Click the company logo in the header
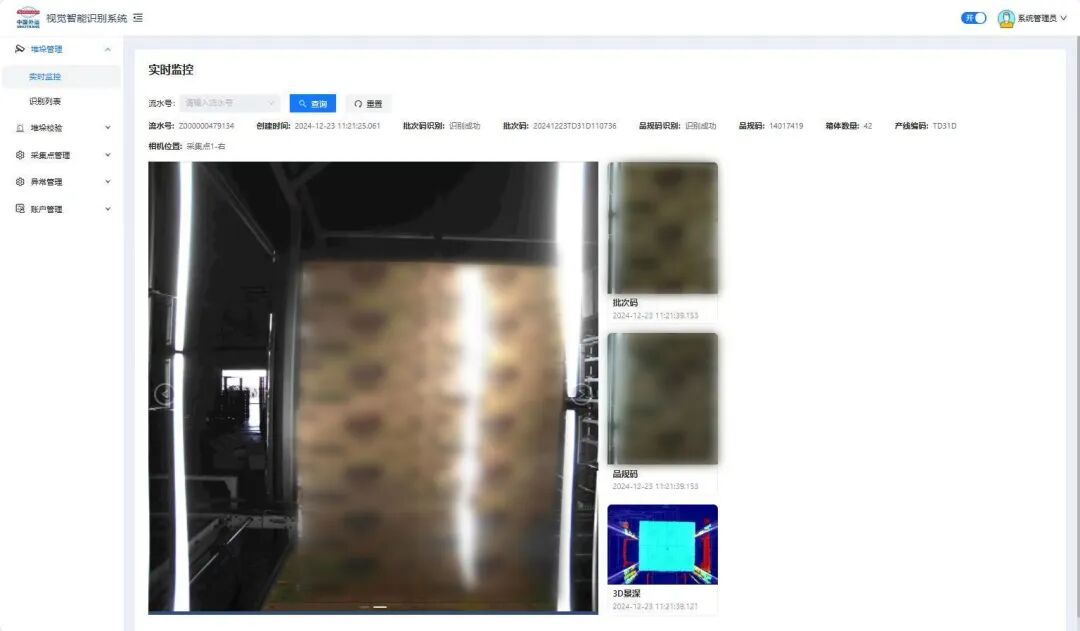Image resolution: width=1080 pixels, height=631 pixels. [28, 17]
